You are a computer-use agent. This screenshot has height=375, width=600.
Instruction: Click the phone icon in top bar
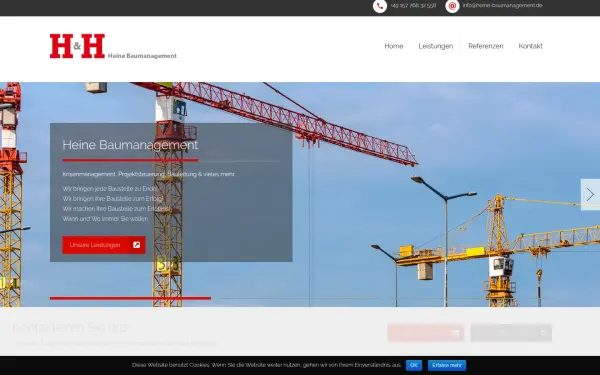(x=380, y=6)
